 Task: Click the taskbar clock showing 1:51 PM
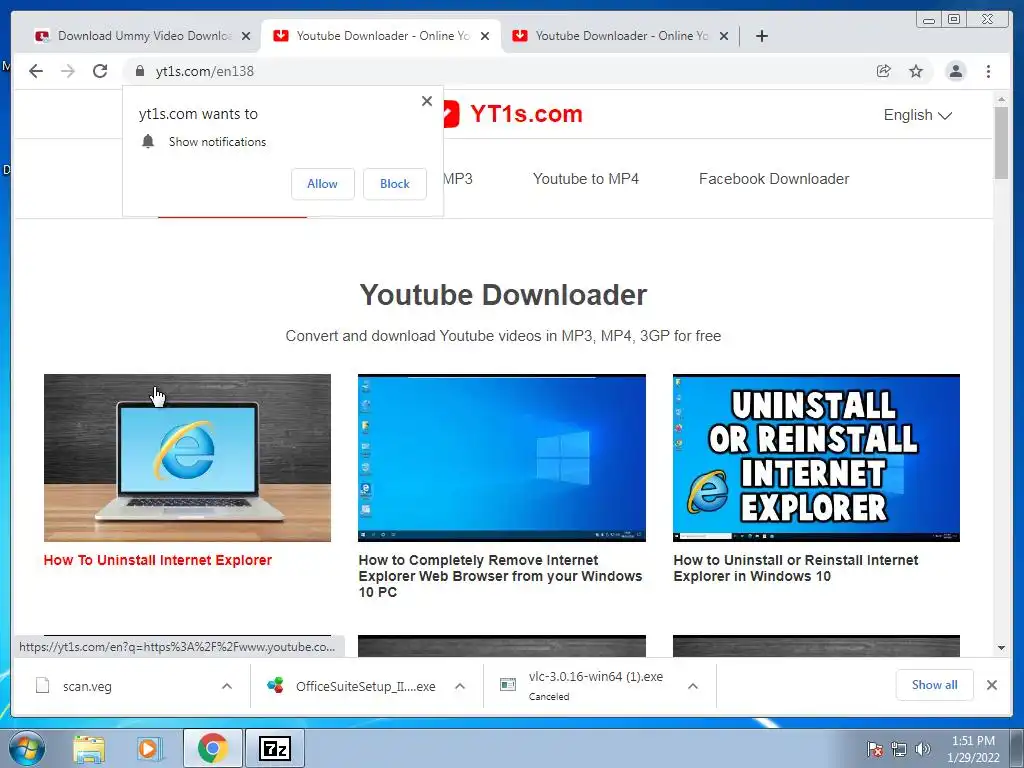(x=973, y=749)
